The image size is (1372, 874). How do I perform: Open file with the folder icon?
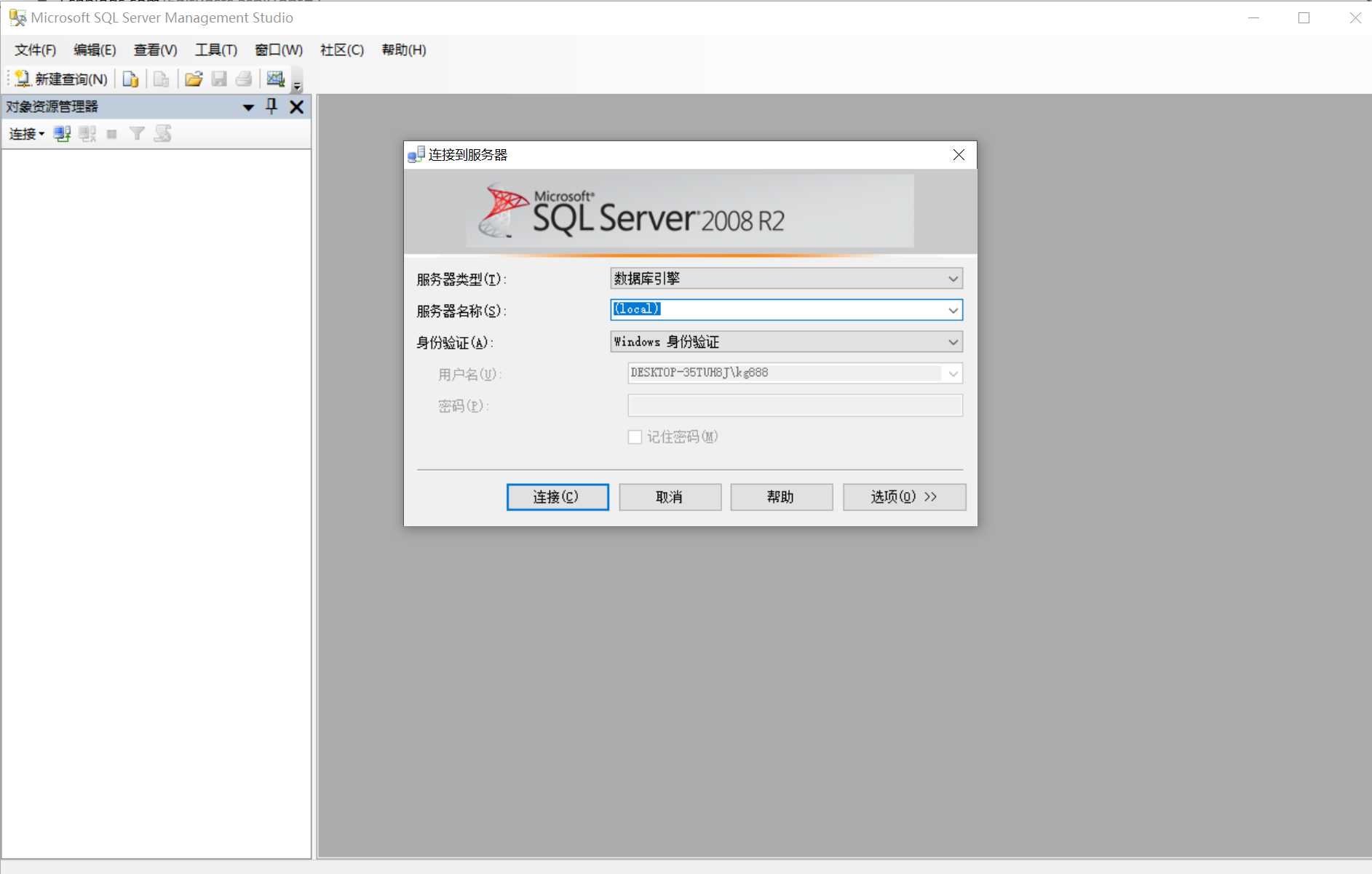(194, 79)
